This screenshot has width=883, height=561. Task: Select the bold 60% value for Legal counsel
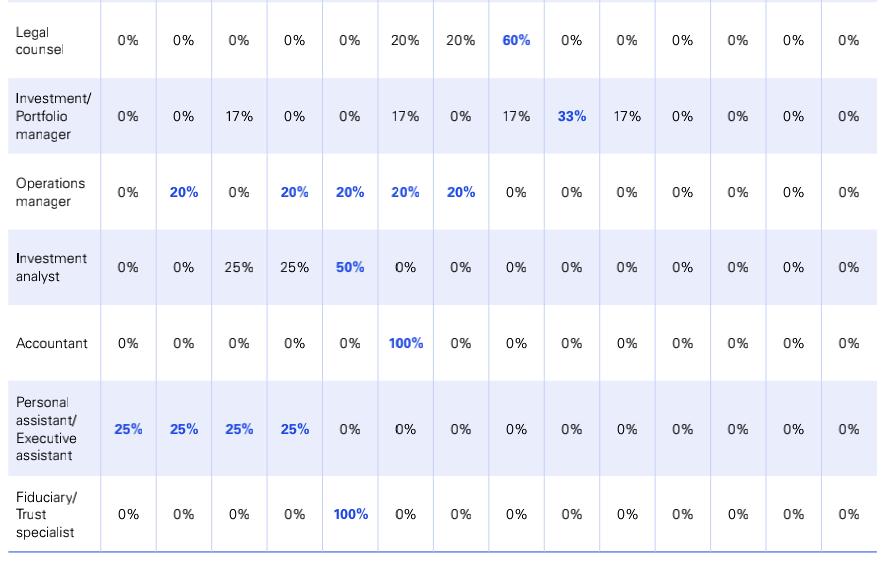click(516, 41)
